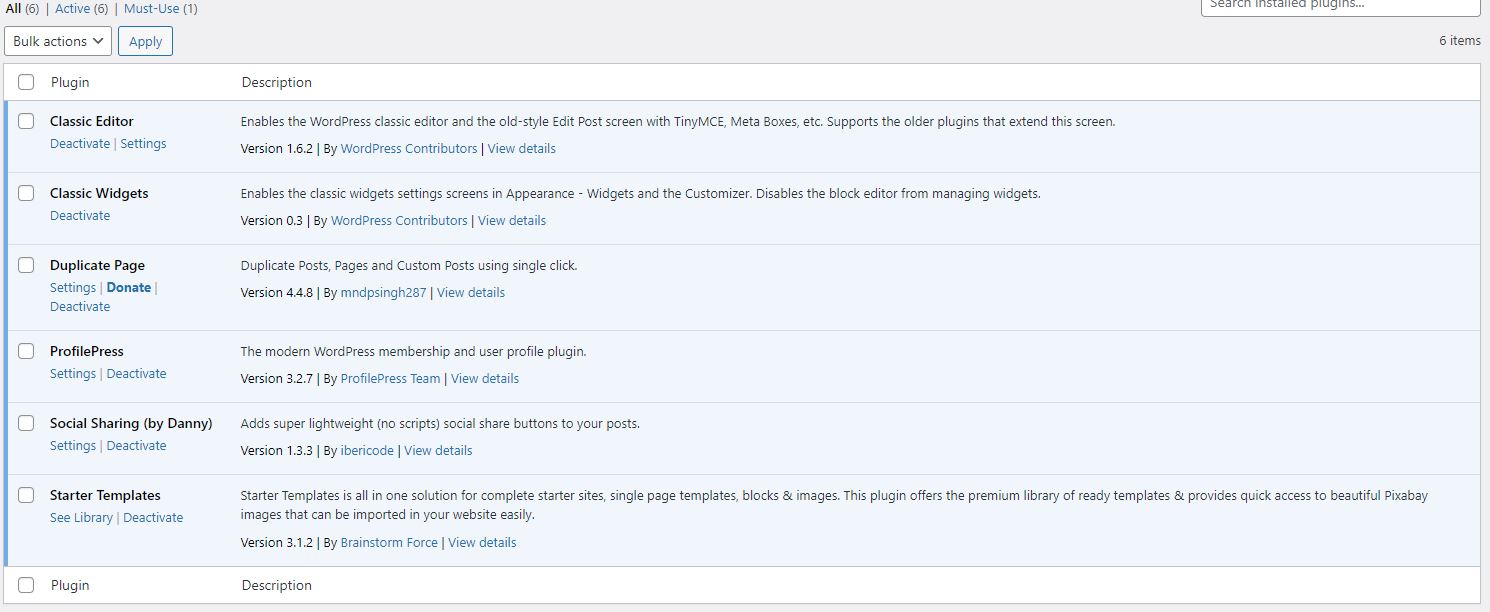Image resolution: width=1490 pixels, height=612 pixels.
Task: Deactivate the ProfilePress plugin
Action: pyautogui.click(x=137, y=373)
